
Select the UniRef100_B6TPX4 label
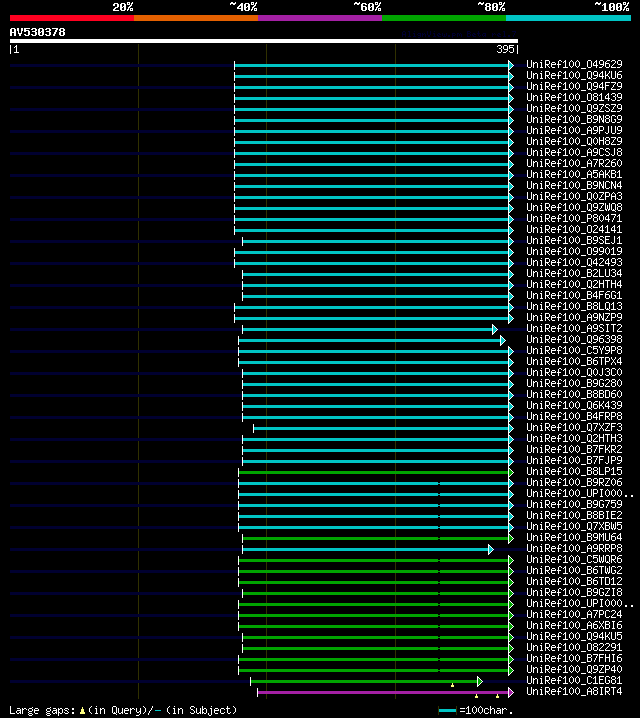click(x=574, y=361)
